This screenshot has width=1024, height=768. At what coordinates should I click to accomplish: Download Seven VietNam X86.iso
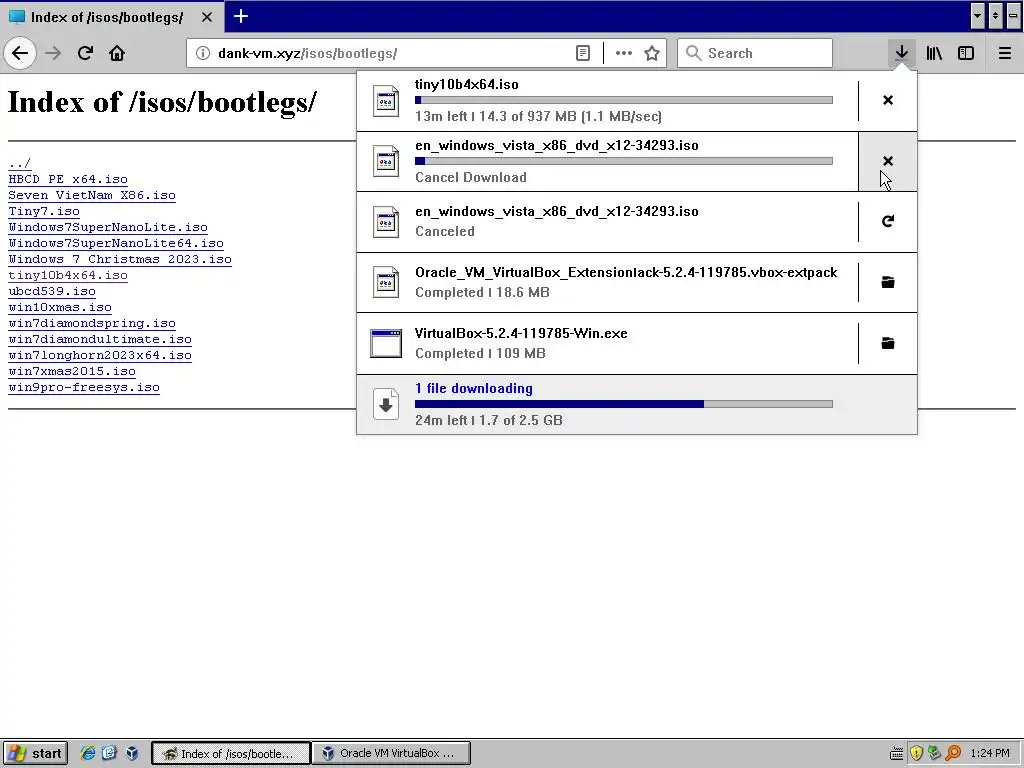92,195
